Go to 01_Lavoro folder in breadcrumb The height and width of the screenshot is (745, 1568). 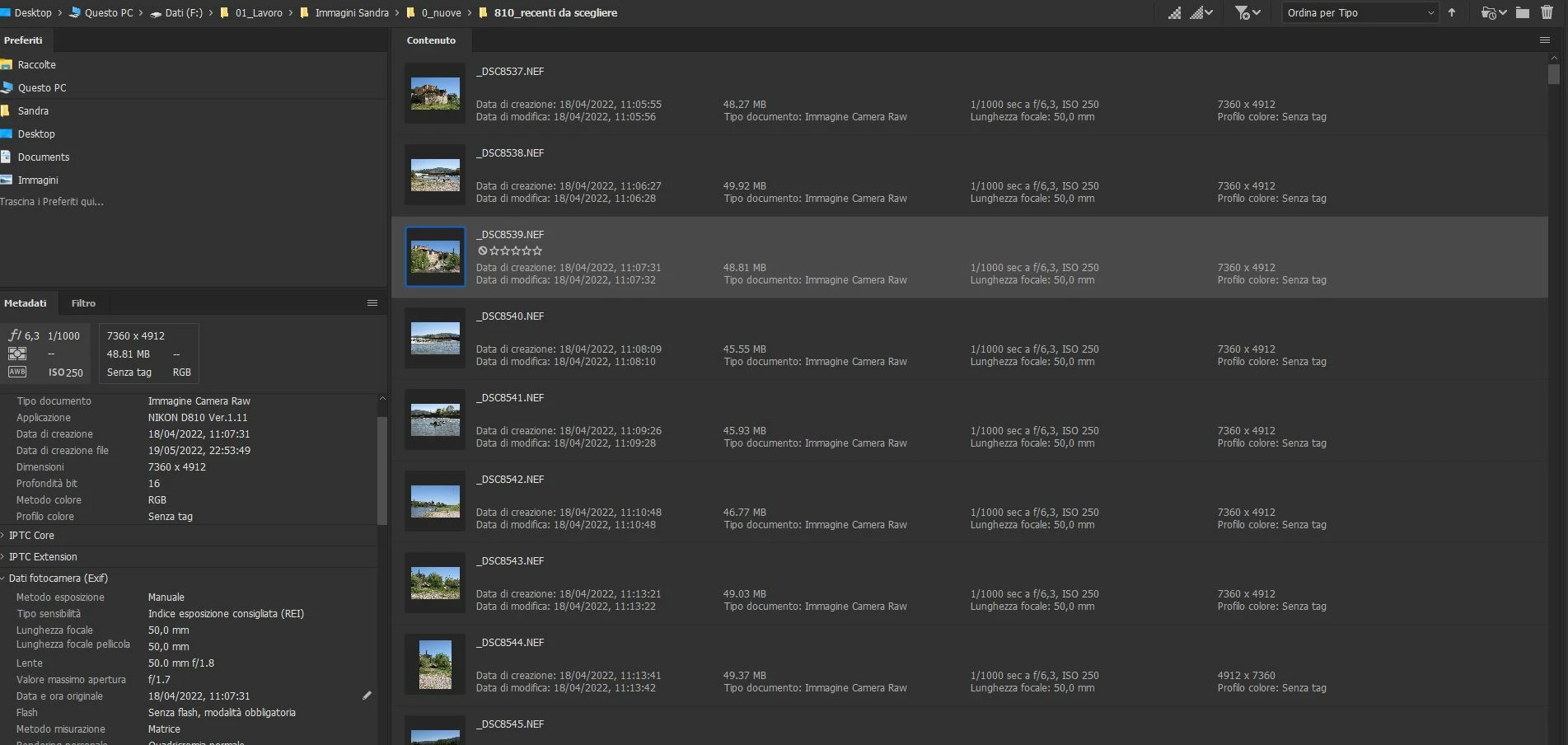point(259,12)
